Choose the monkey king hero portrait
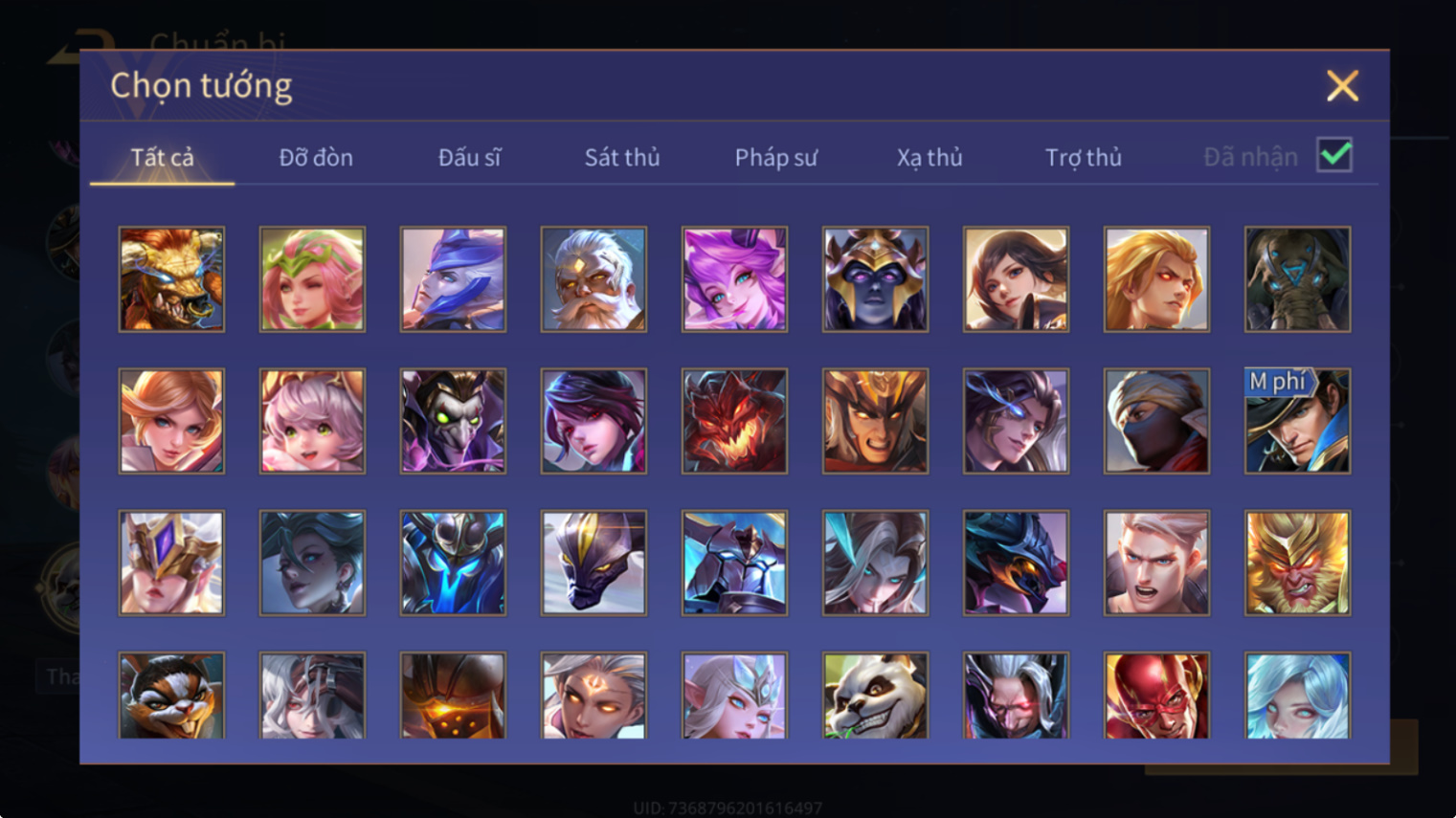The height and width of the screenshot is (818, 1456). coord(1297,563)
